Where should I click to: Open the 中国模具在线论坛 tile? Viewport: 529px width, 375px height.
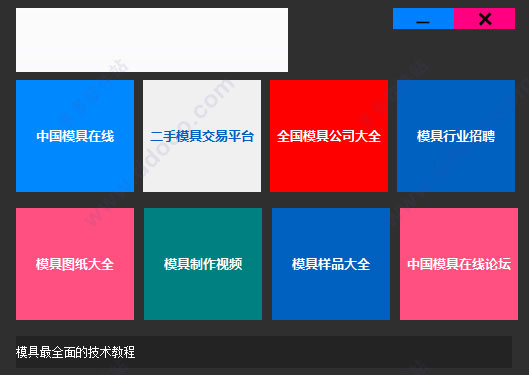pyautogui.click(x=459, y=264)
